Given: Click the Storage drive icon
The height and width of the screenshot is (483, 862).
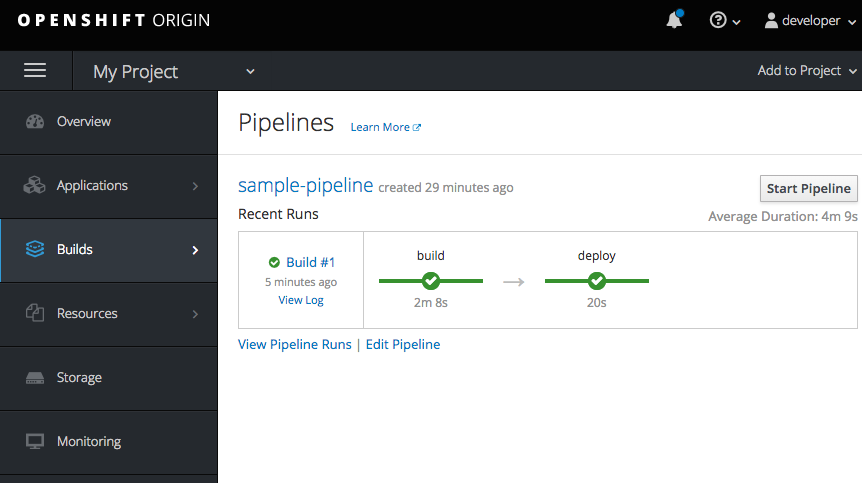Looking at the screenshot, I should click(x=35, y=378).
